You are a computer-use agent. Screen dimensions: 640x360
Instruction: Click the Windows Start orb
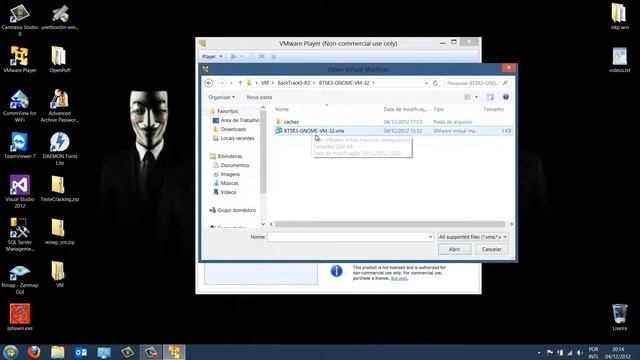[x=11, y=352]
